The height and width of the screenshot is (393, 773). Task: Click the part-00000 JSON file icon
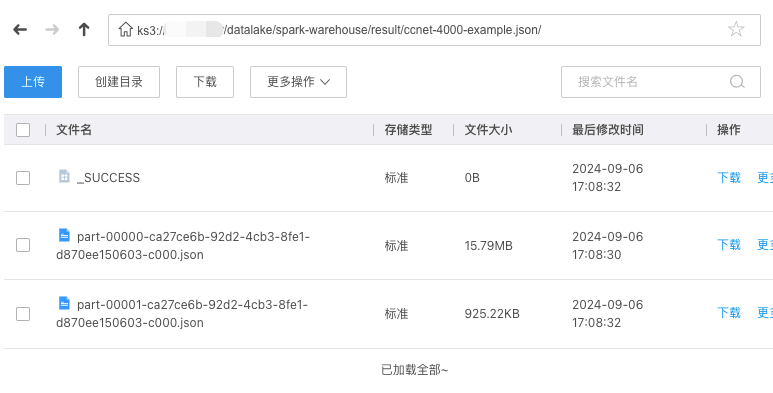coord(64,235)
